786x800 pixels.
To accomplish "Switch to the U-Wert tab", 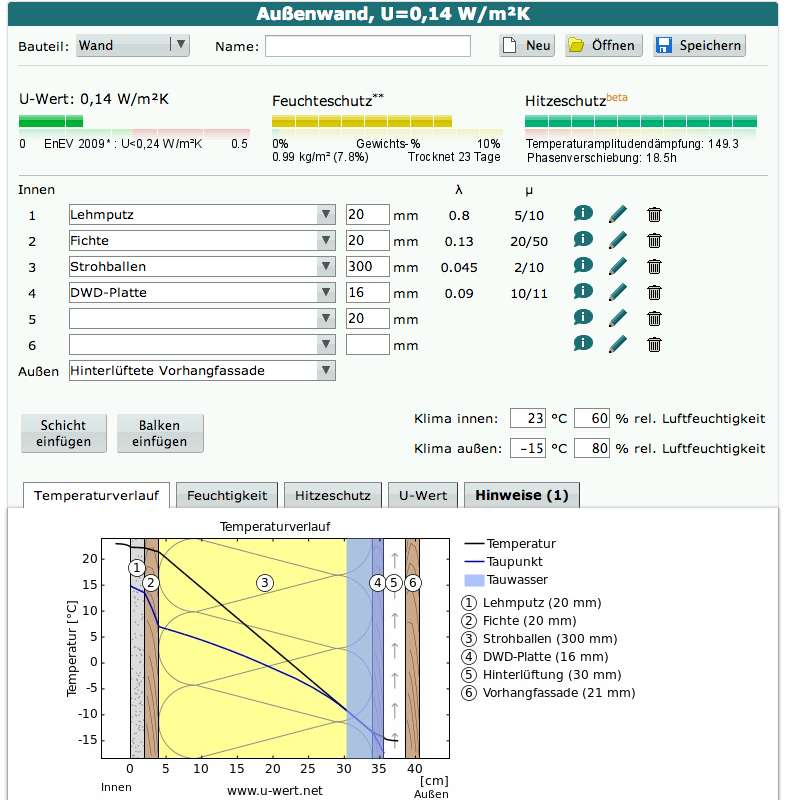I will pyautogui.click(x=423, y=495).
